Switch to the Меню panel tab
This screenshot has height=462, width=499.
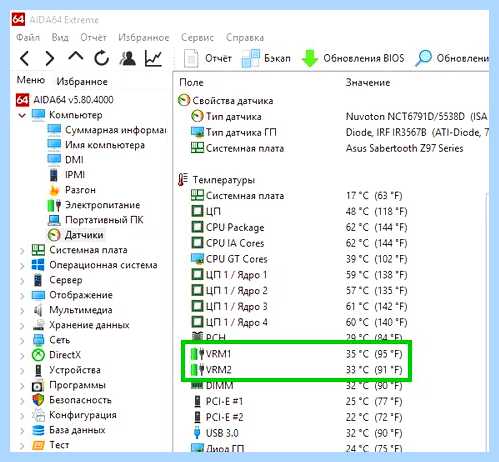(31, 80)
